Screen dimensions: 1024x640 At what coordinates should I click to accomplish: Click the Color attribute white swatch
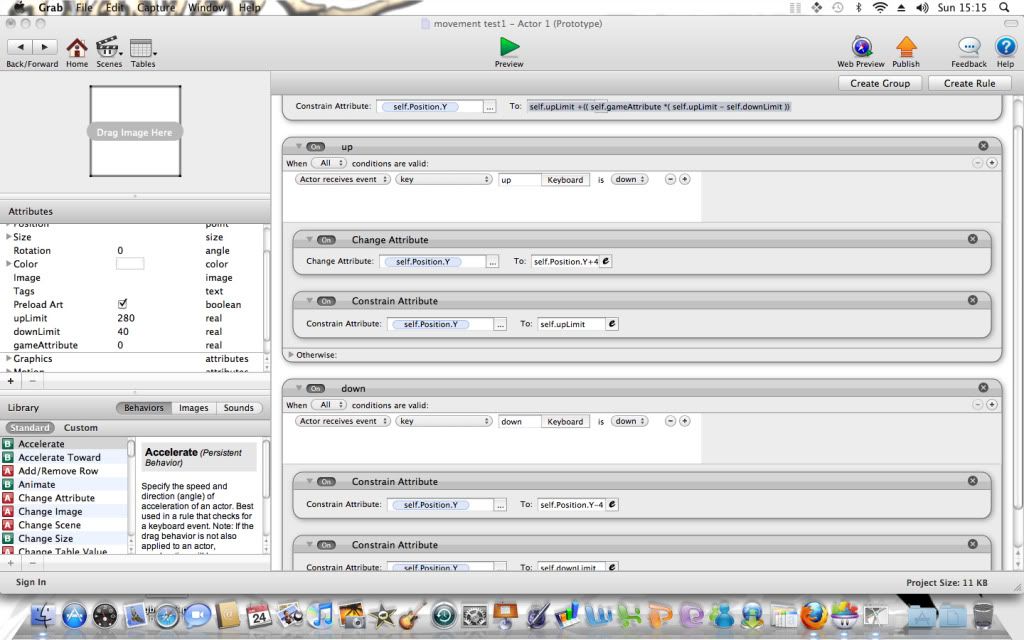tap(130, 264)
